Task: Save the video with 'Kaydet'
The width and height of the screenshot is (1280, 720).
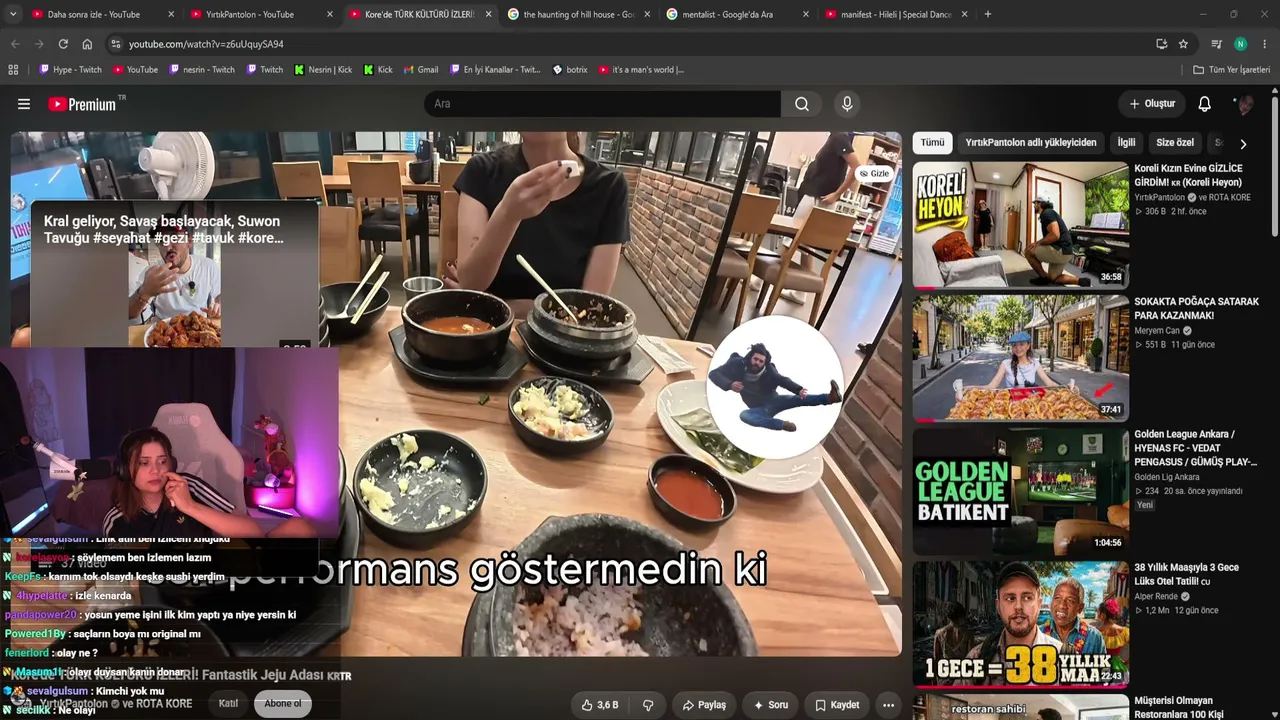Action: [x=838, y=705]
